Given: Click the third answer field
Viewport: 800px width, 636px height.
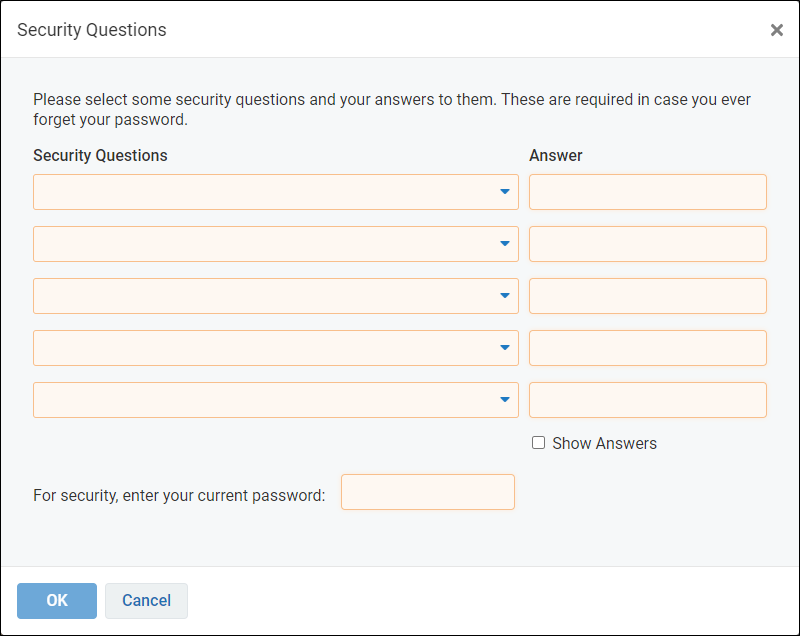Looking at the screenshot, I should coord(647,296).
